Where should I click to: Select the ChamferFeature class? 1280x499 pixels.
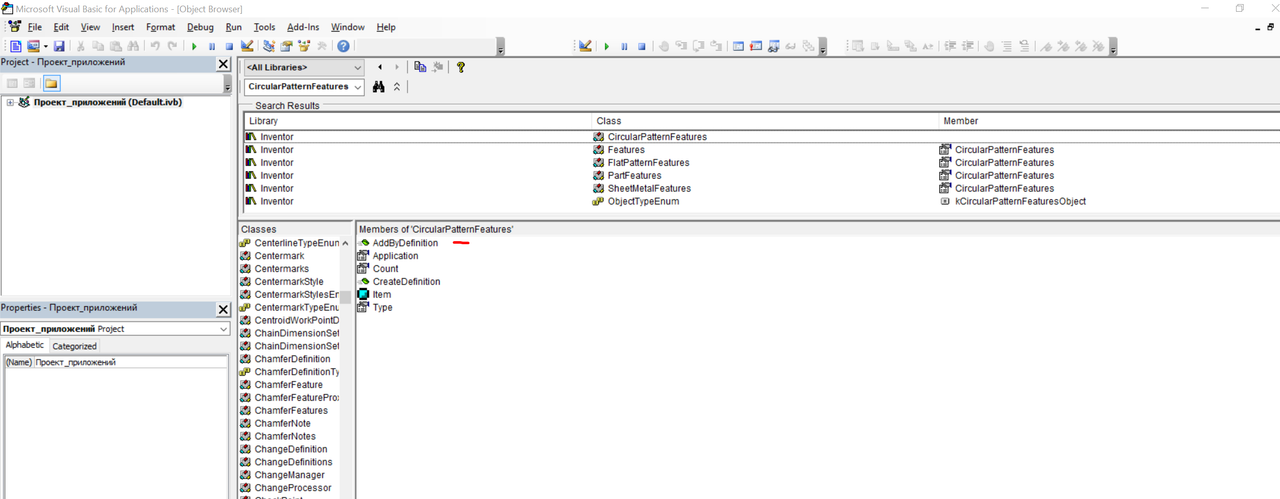point(288,385)
